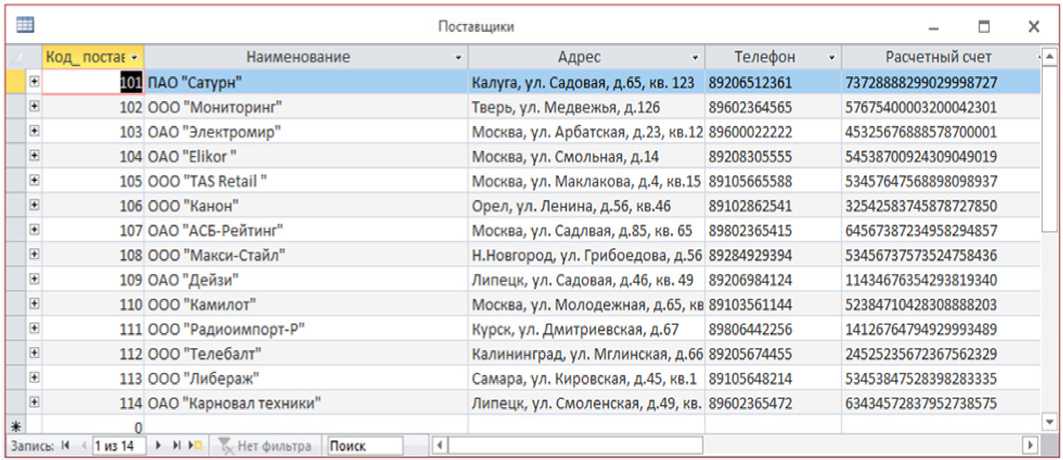This screenshot has height=460, width=1063.
Task: Click vertical scrollbar down arrow
Action: [x=1047, y=421]
